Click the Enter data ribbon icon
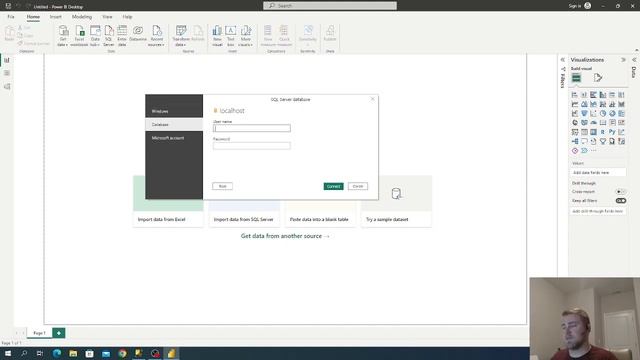Viewport: 640px width, 360px height. point(122,36)
